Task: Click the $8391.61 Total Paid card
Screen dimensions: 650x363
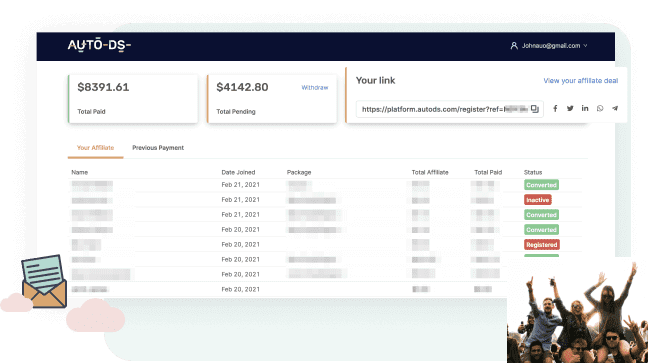Action: point(133,99)
